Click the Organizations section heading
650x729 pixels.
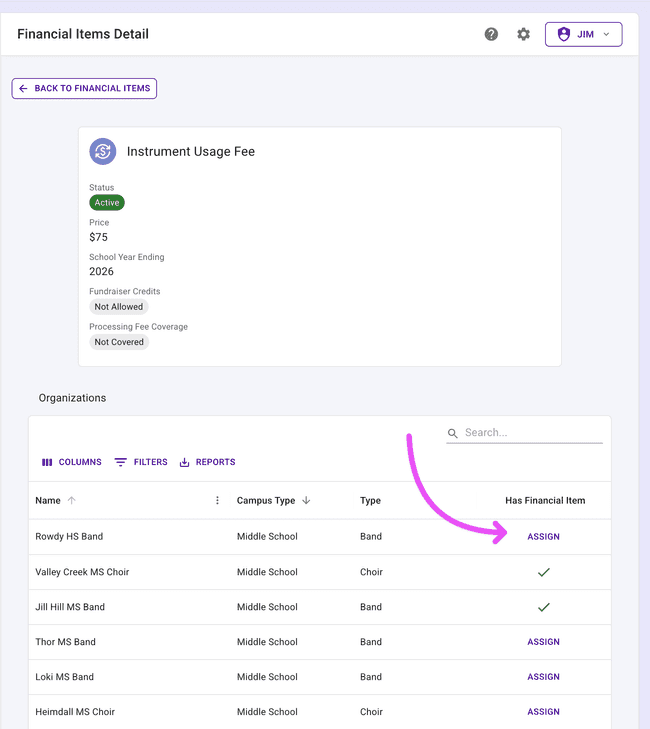[x=72, y=398]
